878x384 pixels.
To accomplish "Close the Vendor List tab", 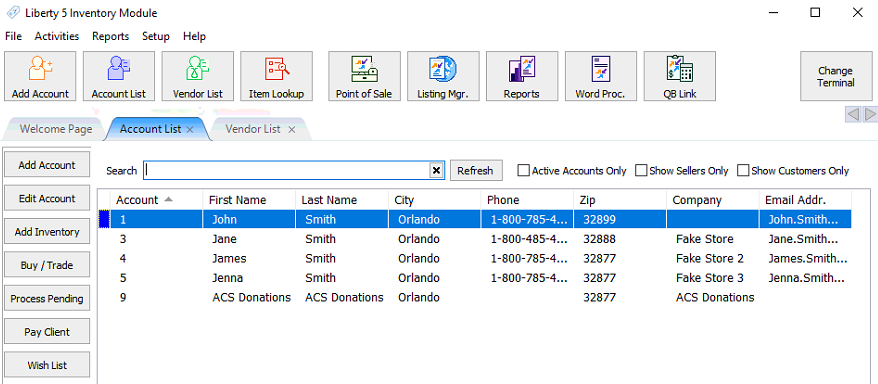I will [x=291, y=129].
